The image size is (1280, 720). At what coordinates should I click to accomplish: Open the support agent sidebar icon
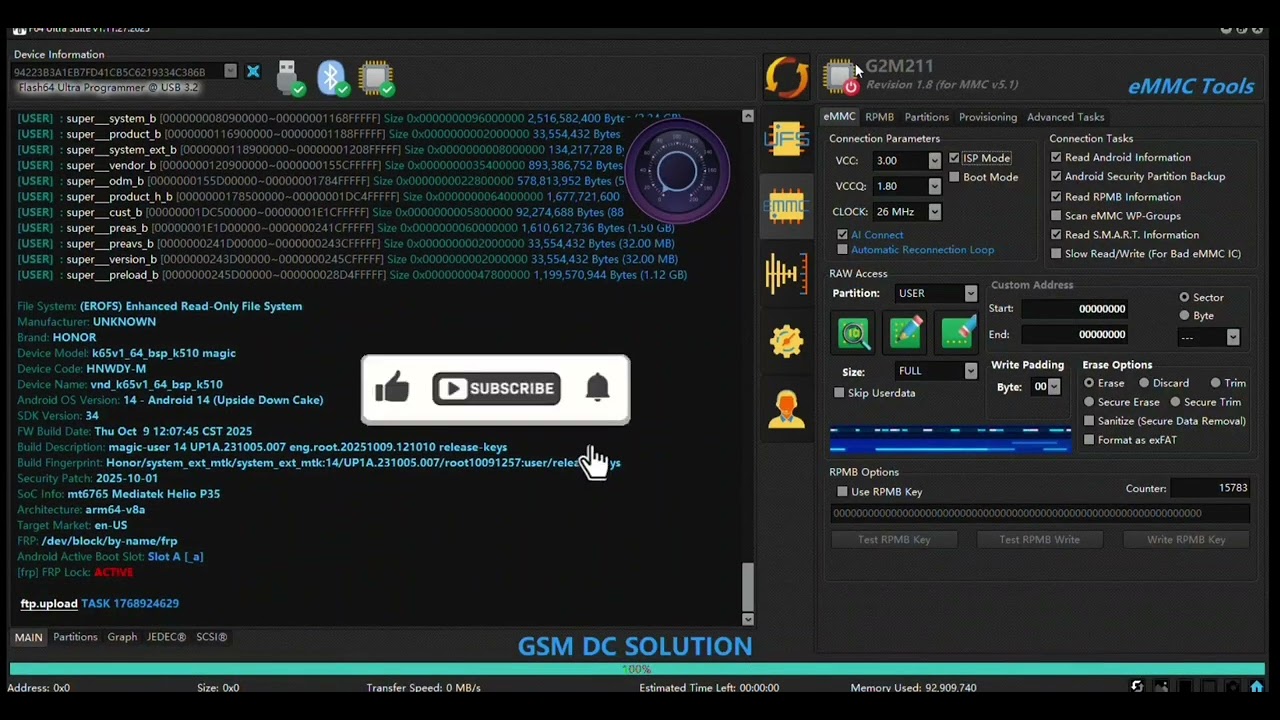point(786,408)
